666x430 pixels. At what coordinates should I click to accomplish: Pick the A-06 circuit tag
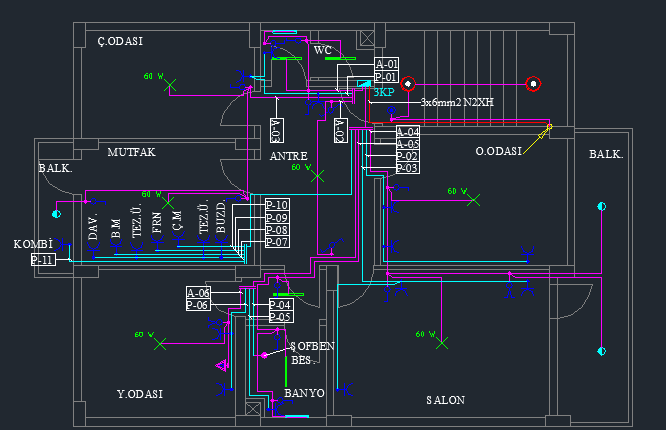click(x=198, y=292)
